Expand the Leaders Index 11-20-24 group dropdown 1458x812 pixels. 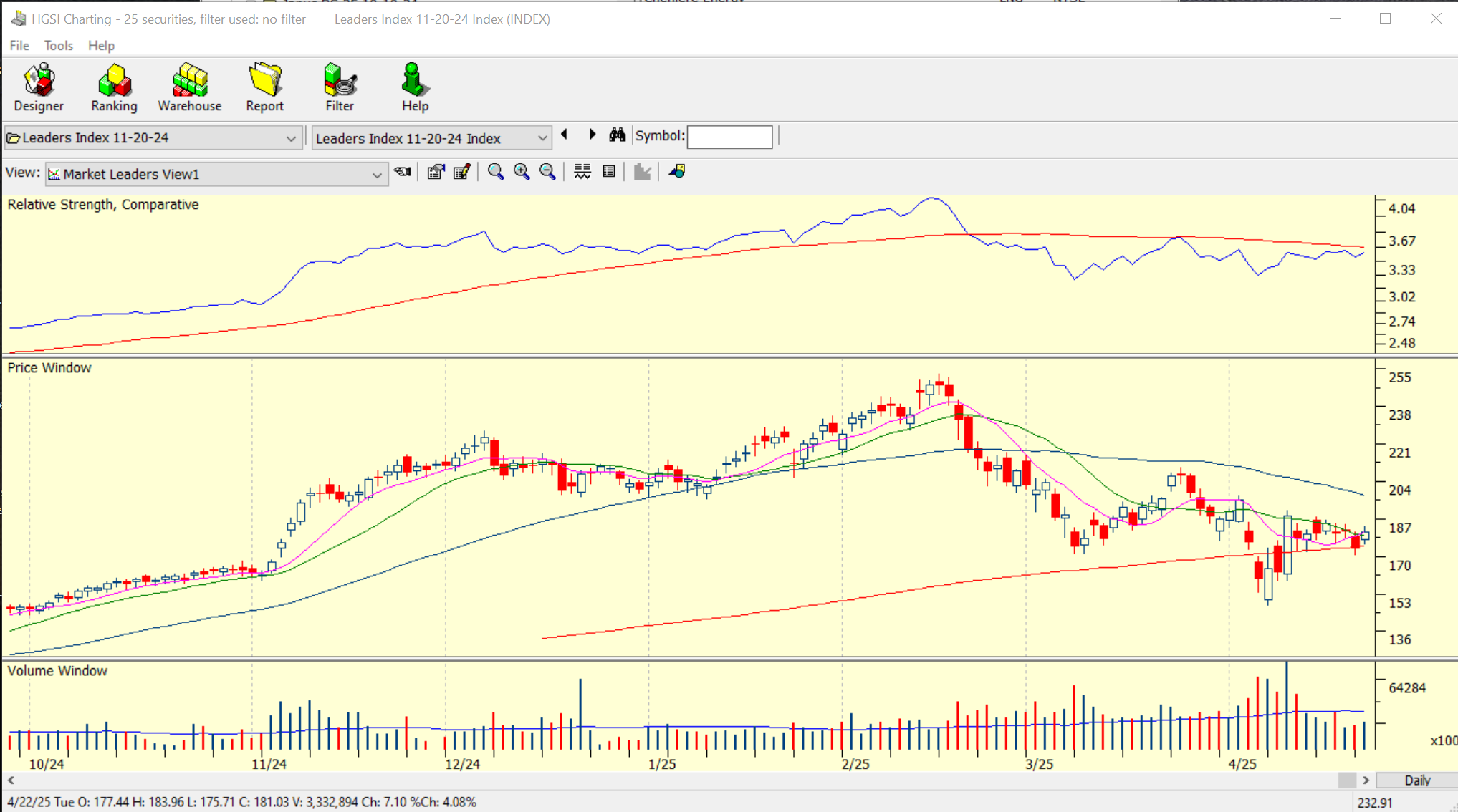[291, 138]
